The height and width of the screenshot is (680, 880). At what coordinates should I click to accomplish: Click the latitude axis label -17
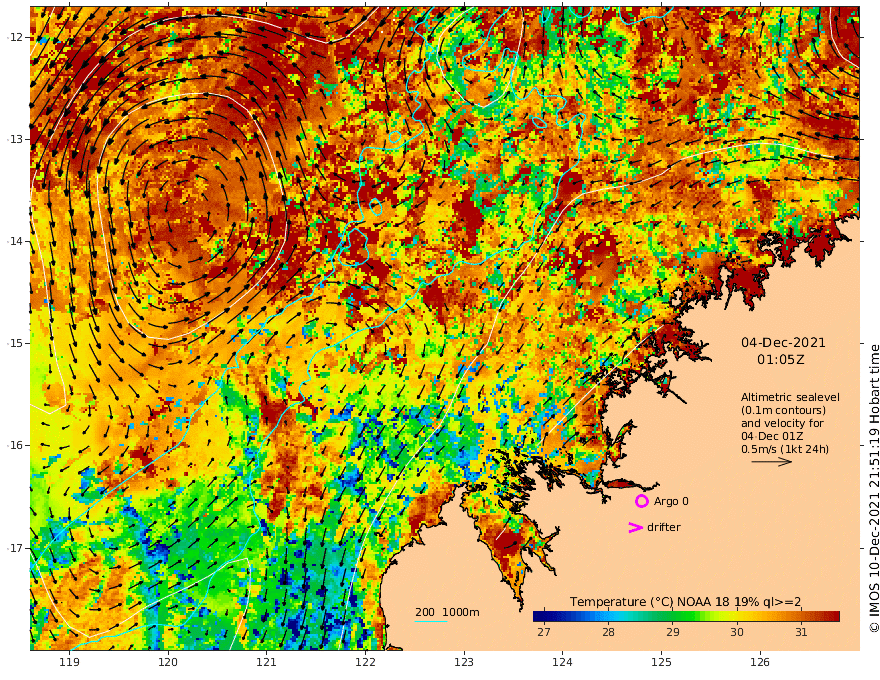click(14, 547)
